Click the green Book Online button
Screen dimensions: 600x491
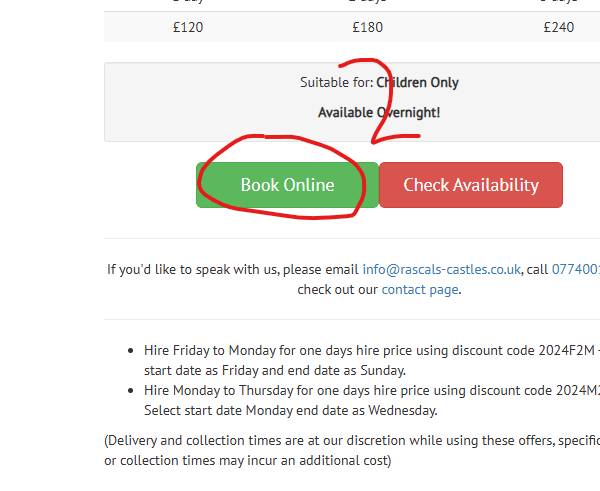tap(287, 185)
